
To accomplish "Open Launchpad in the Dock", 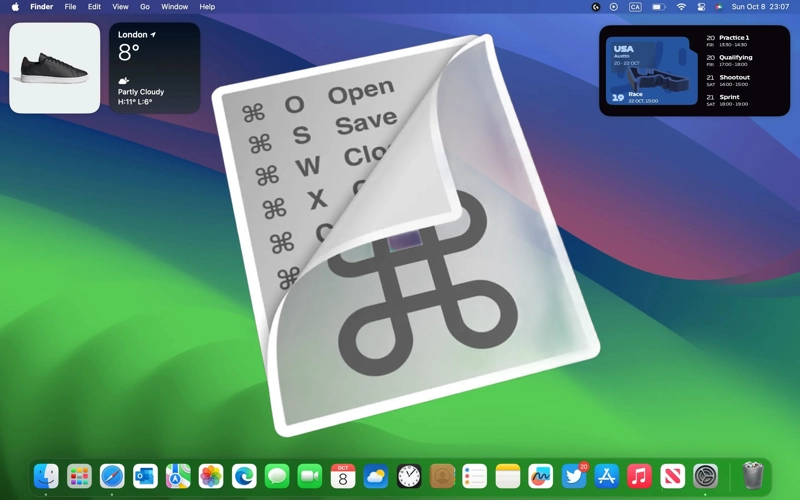I will coord(79,476).
